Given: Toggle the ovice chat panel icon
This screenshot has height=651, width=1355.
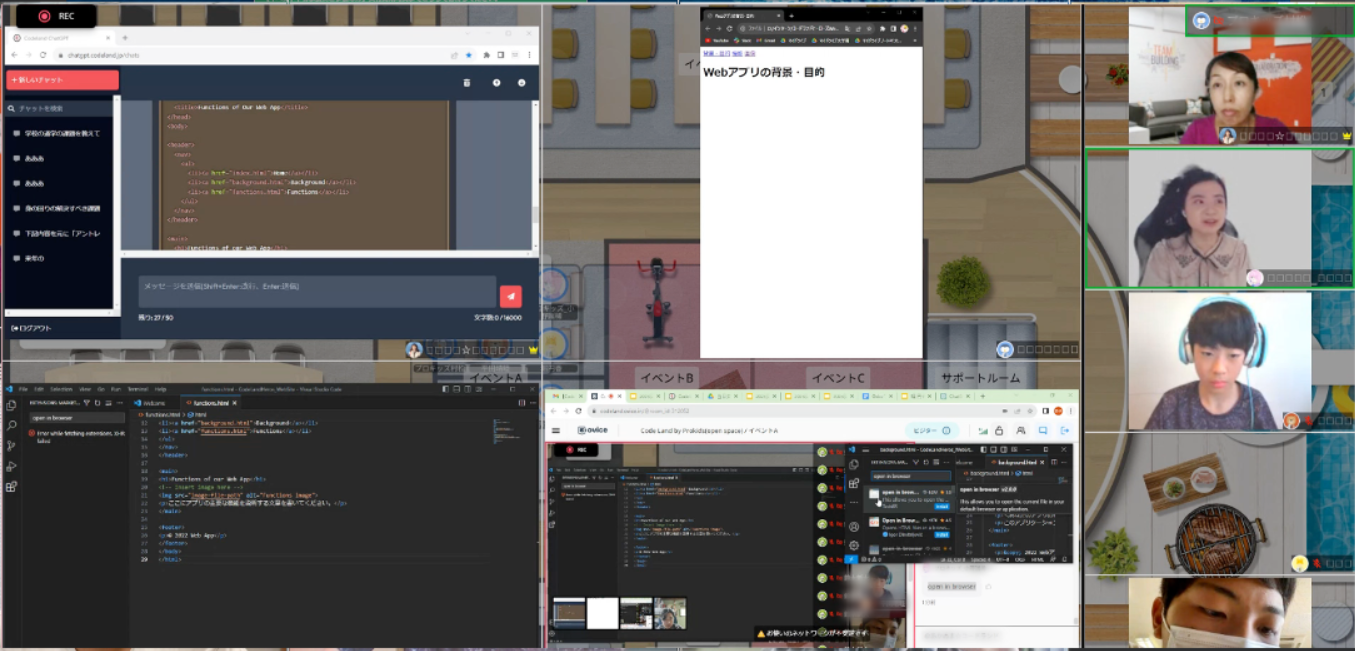Looking at the screenshot, I should [x=1043, y=431].
